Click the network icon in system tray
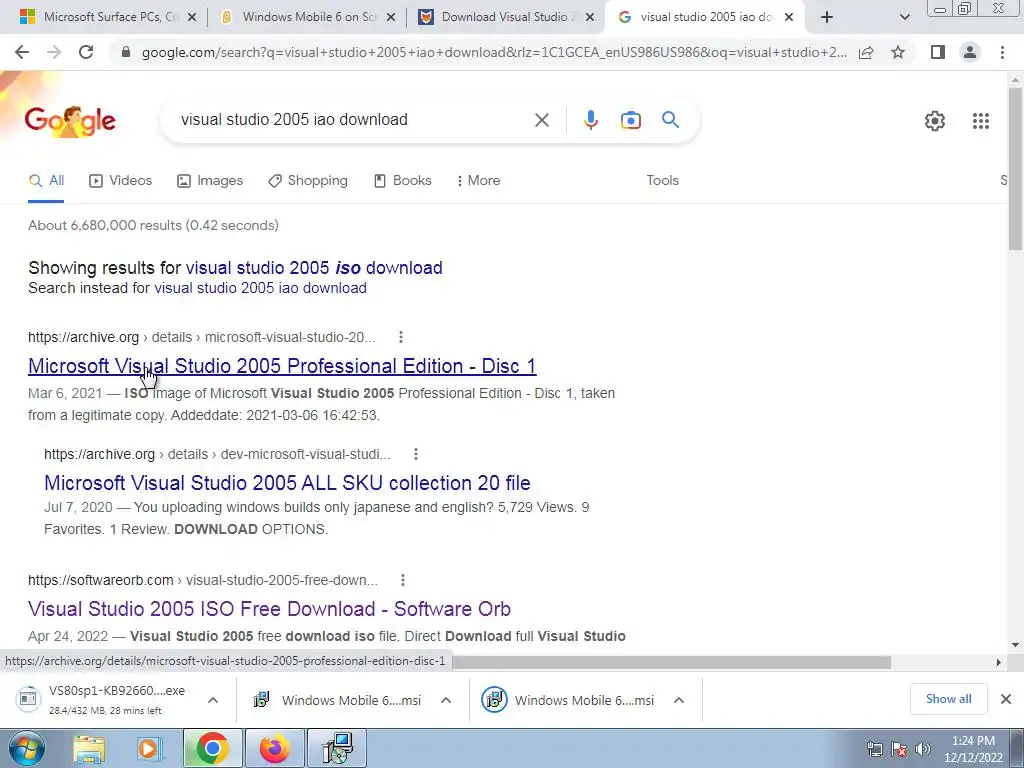Viewport: 1024px width, 768px height. 874,749
